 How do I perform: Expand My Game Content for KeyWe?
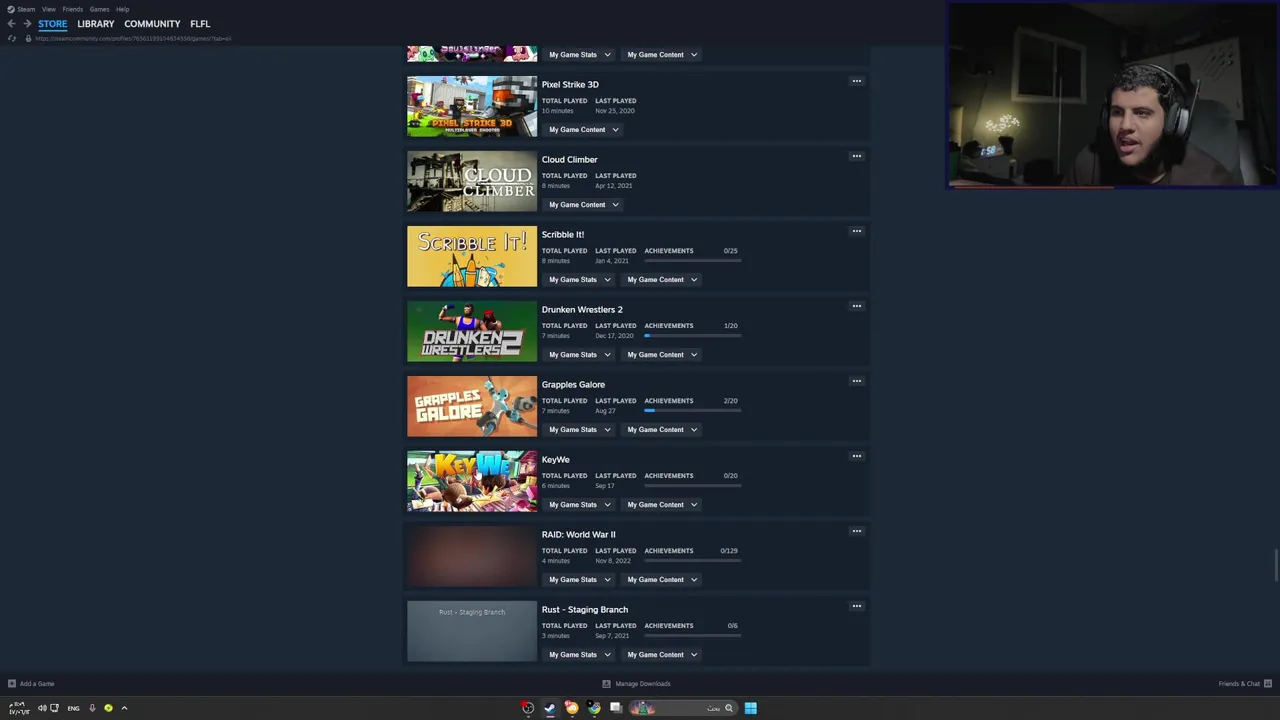662,505
